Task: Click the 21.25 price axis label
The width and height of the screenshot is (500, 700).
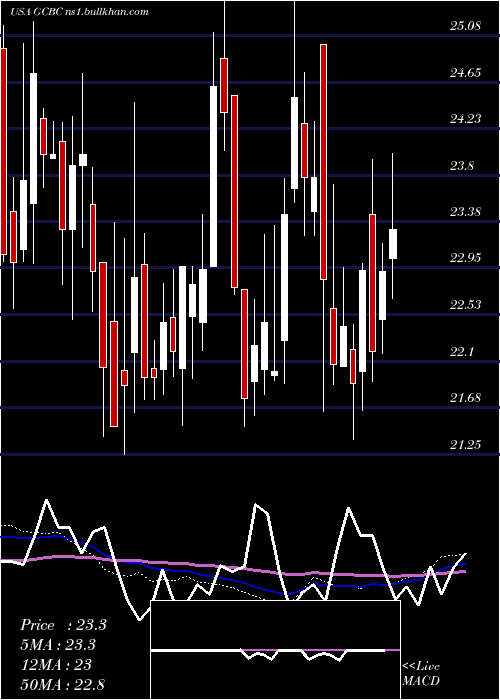Action: coord(465,444)
